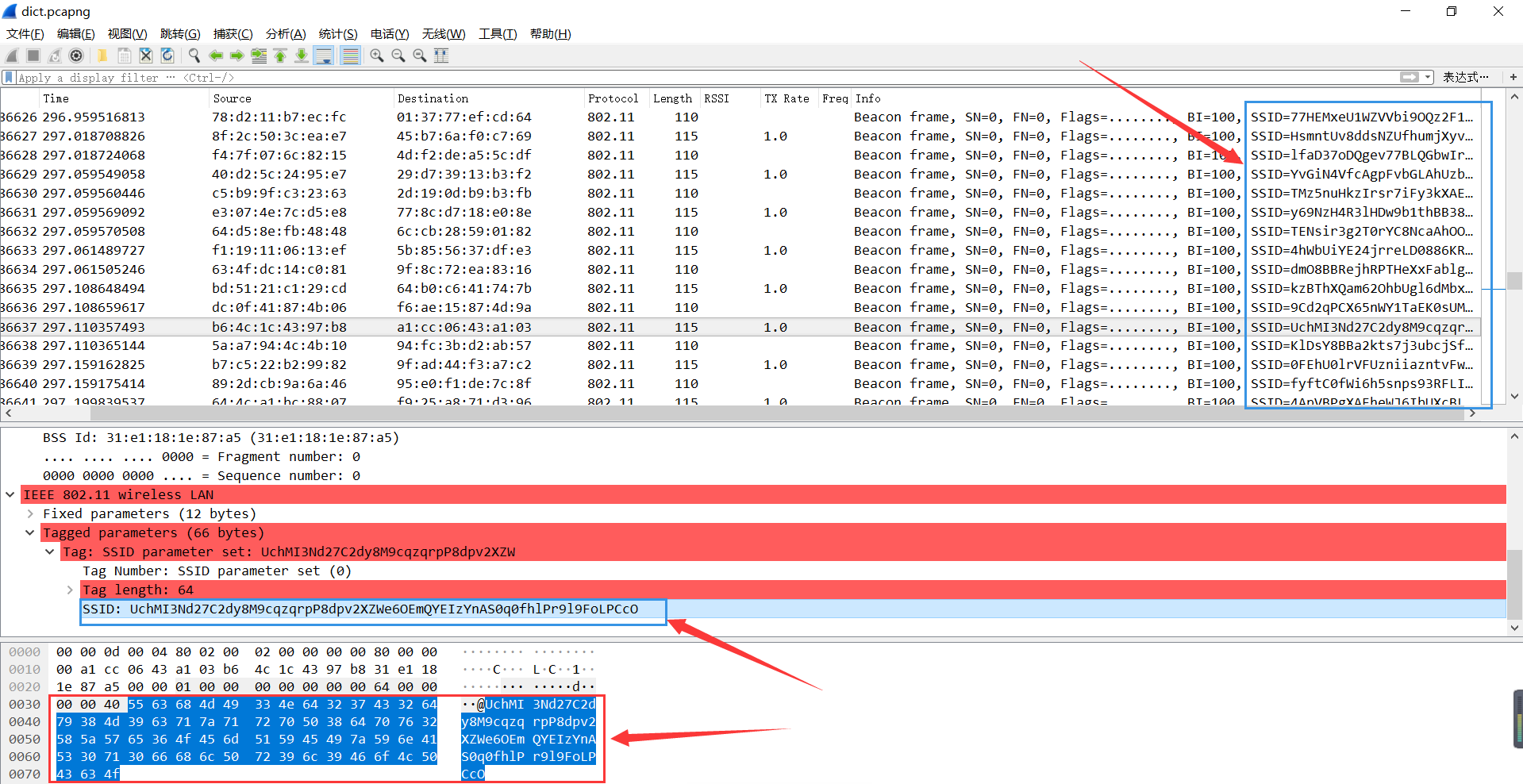Click the 表达式 expression button
This screenshot has width=1523, height=784.
pos(1465,78)
